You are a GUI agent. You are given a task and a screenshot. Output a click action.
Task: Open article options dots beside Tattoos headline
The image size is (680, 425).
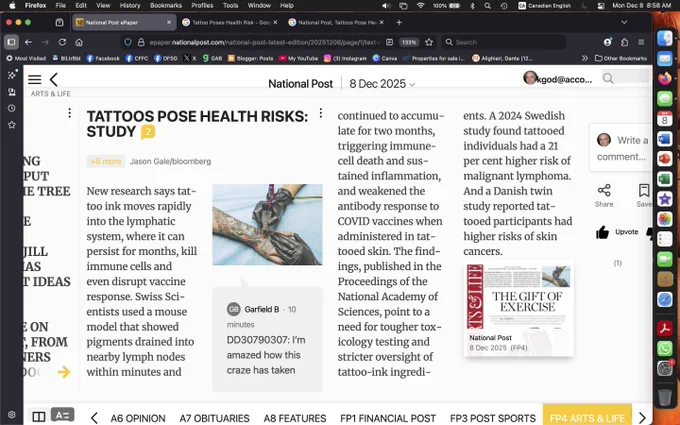[320, 113]
